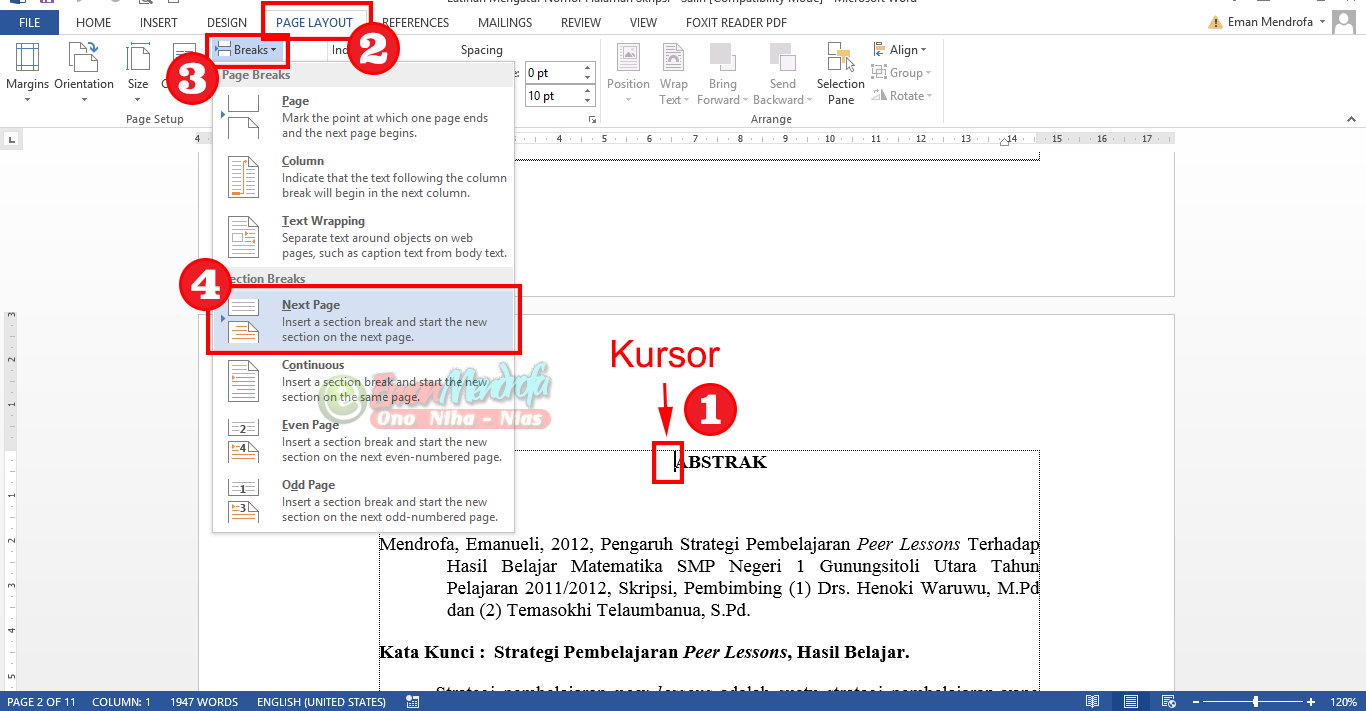This screenshot has height=711, width=1366.
Task: Click the Kata Kunci line
Action: coord(644,652)
